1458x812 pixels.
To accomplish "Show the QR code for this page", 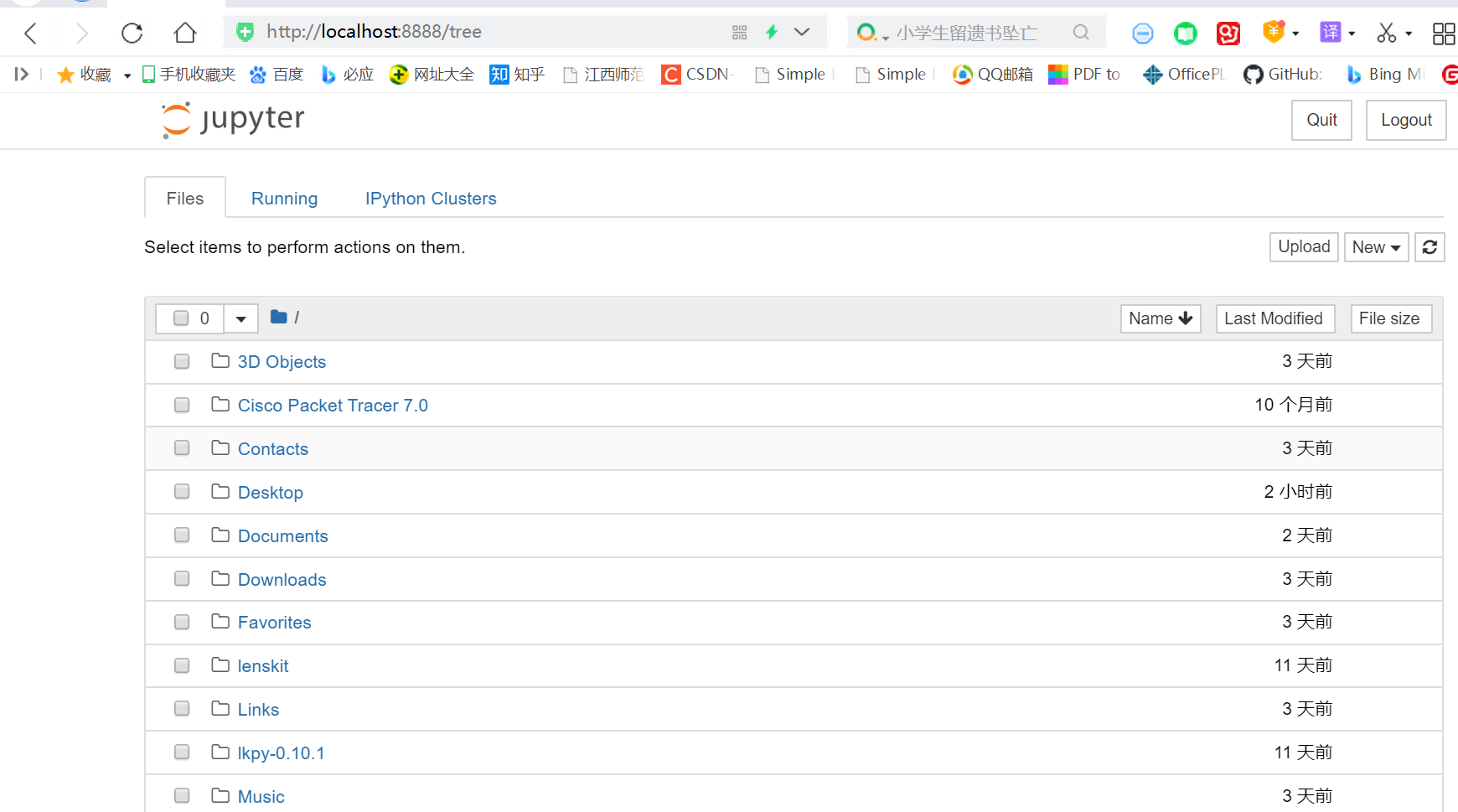I will click(x=738, y=32).
